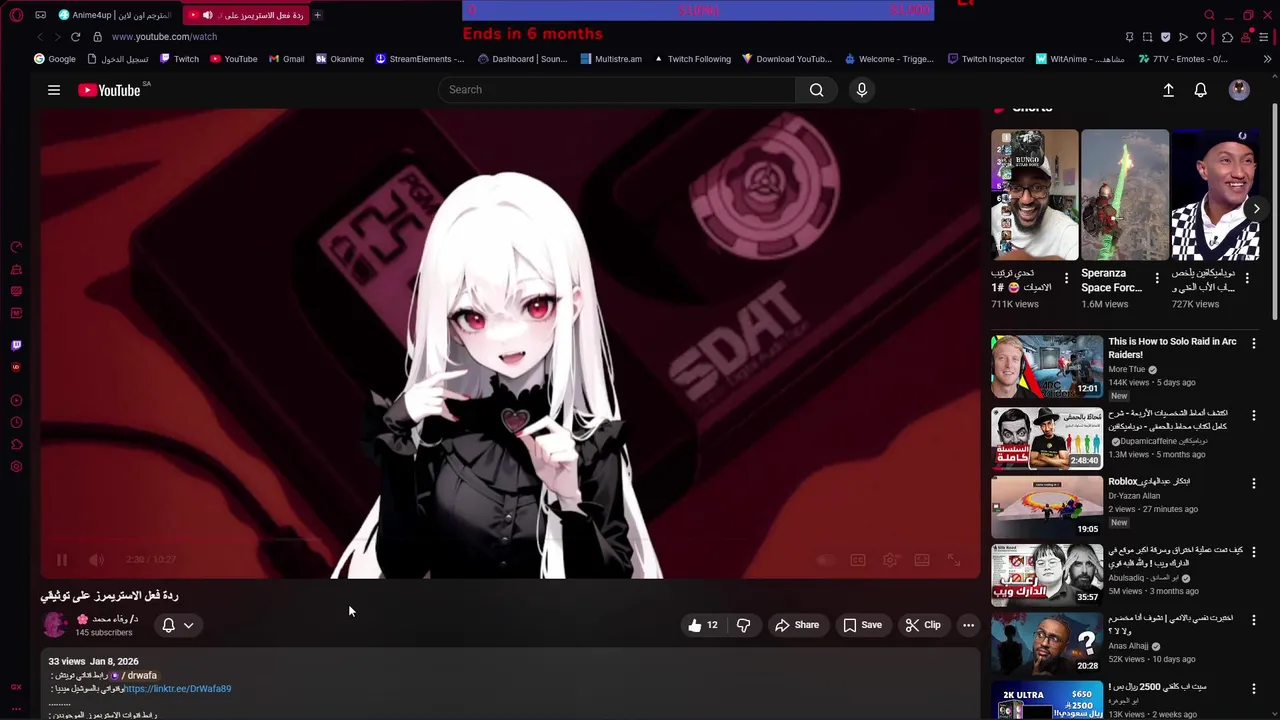Mute the video player volume icon
Screen dimensions: 1280x720
pyautogui.click(x=96, y=560)
